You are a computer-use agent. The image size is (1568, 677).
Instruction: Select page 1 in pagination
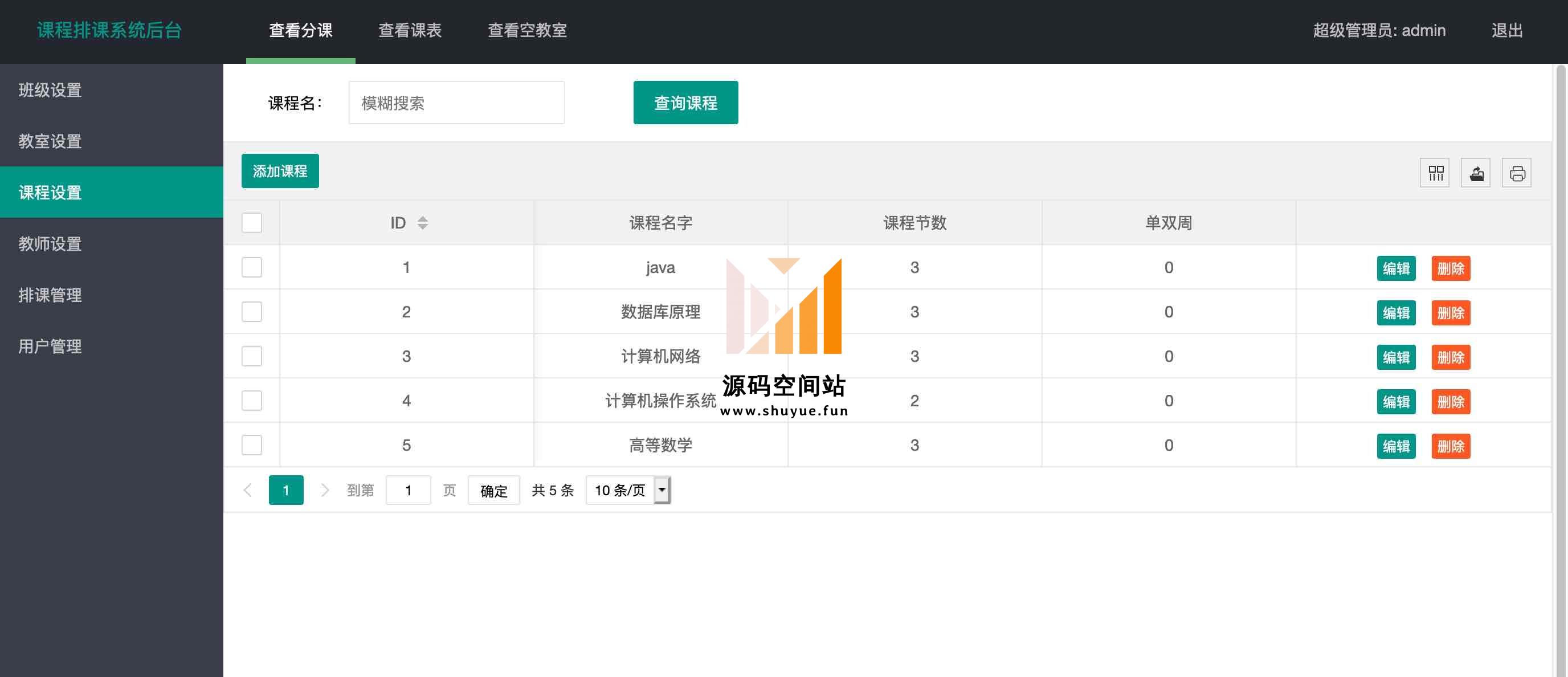pos(286,490)
